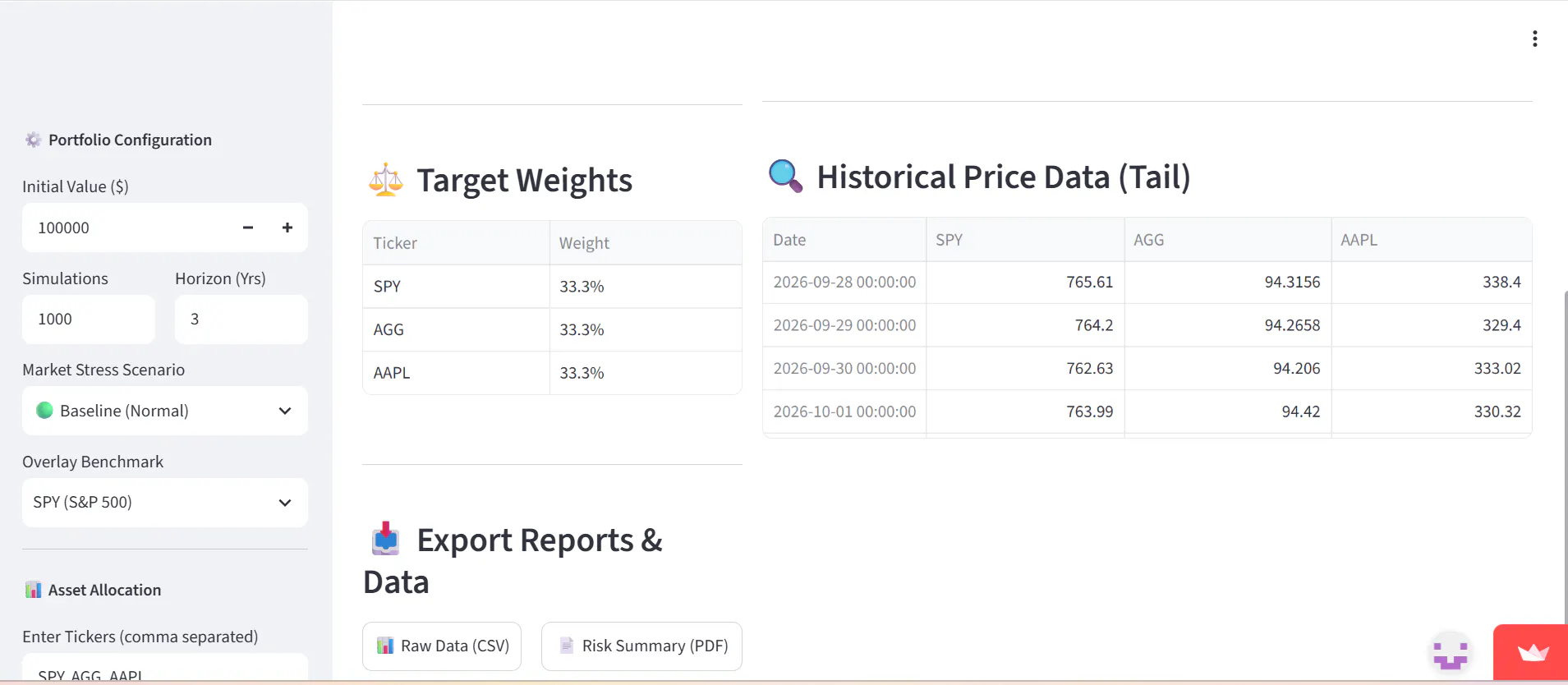Select the 2026-10-01 date cell

click(x=844, y=411)
